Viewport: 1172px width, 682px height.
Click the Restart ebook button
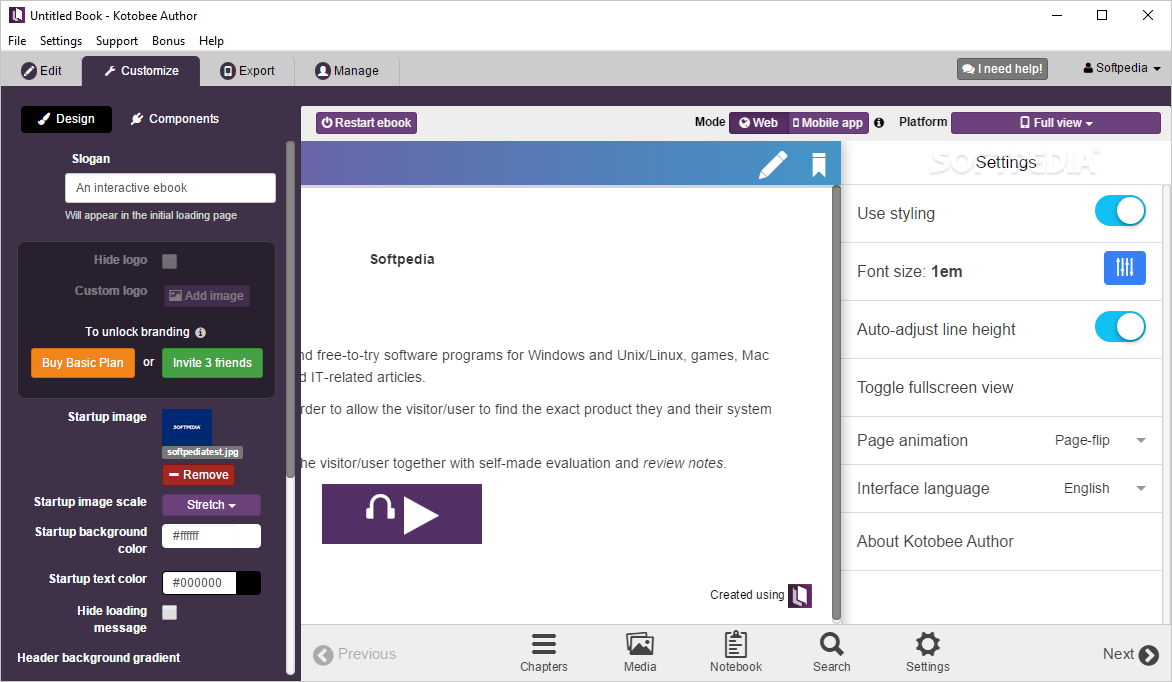366,123
